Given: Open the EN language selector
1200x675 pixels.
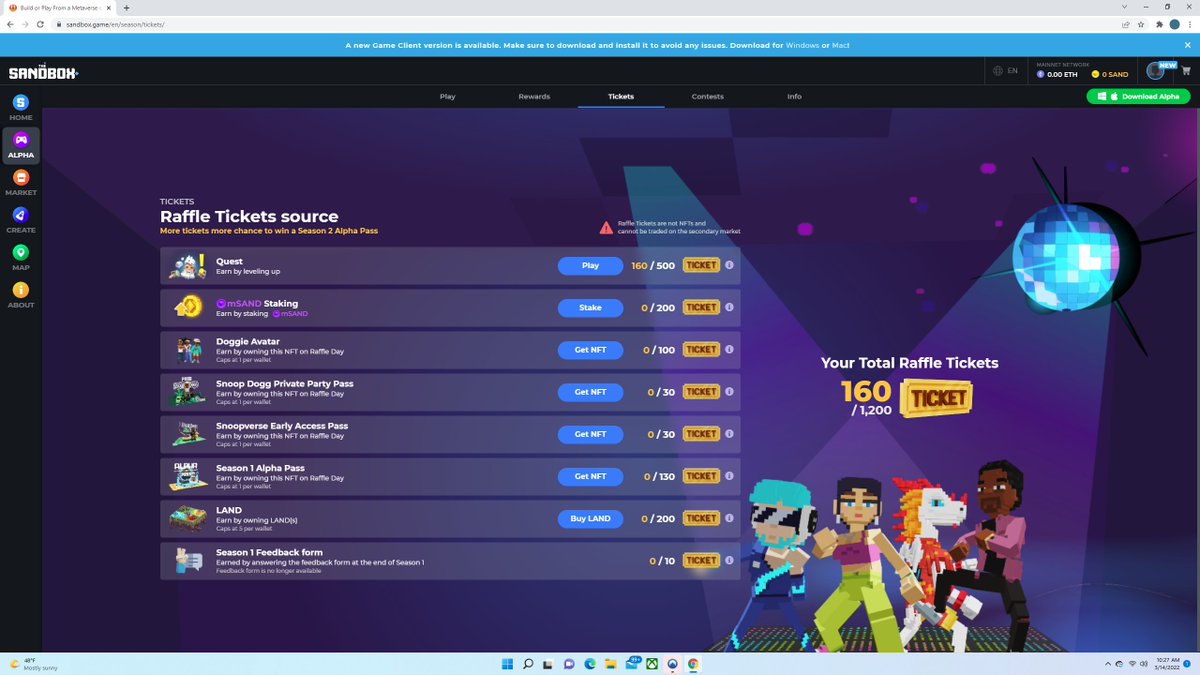Looking at the screenshot, I should click(1005, 71).
